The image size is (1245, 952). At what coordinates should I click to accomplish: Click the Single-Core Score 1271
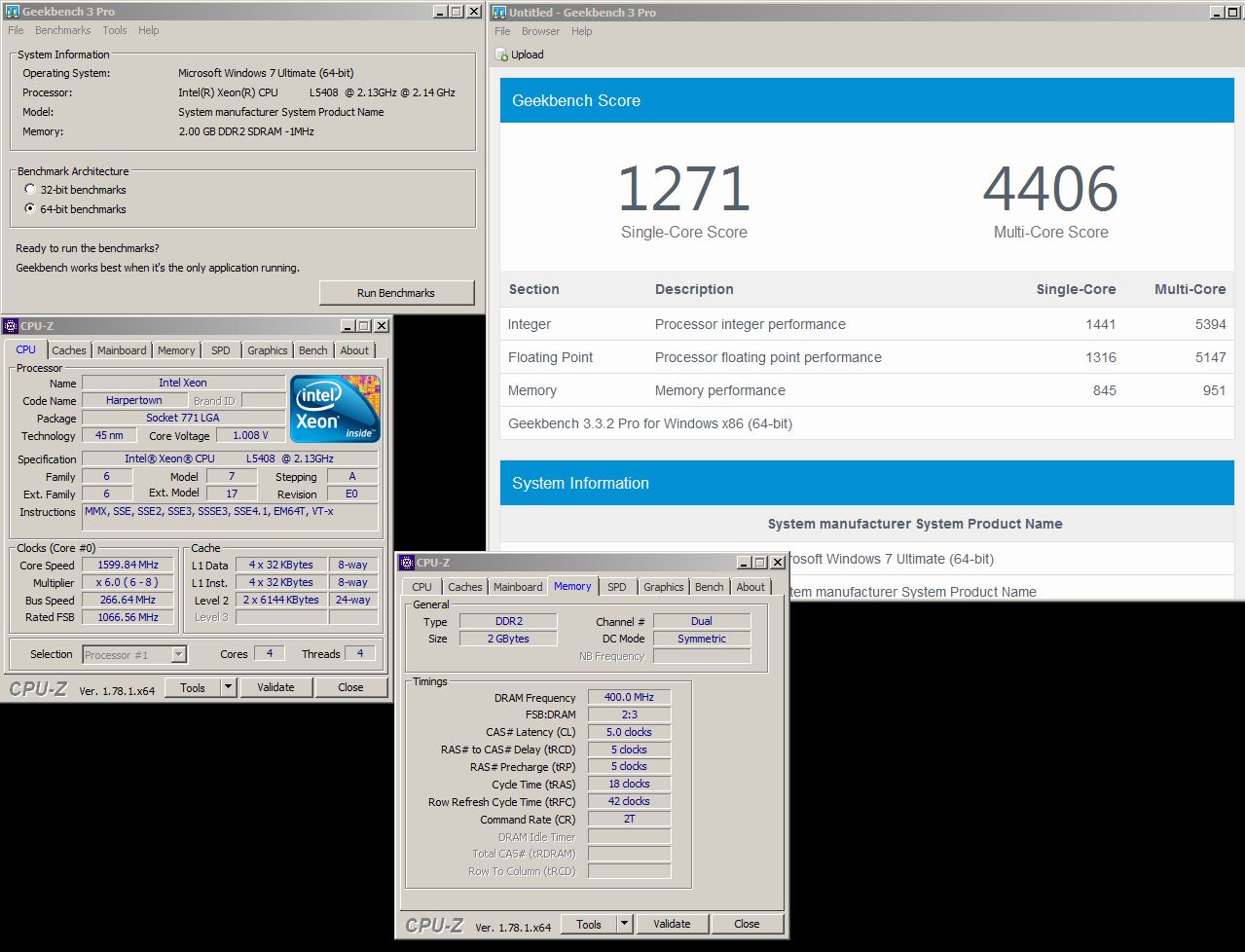tap(684, 189)
